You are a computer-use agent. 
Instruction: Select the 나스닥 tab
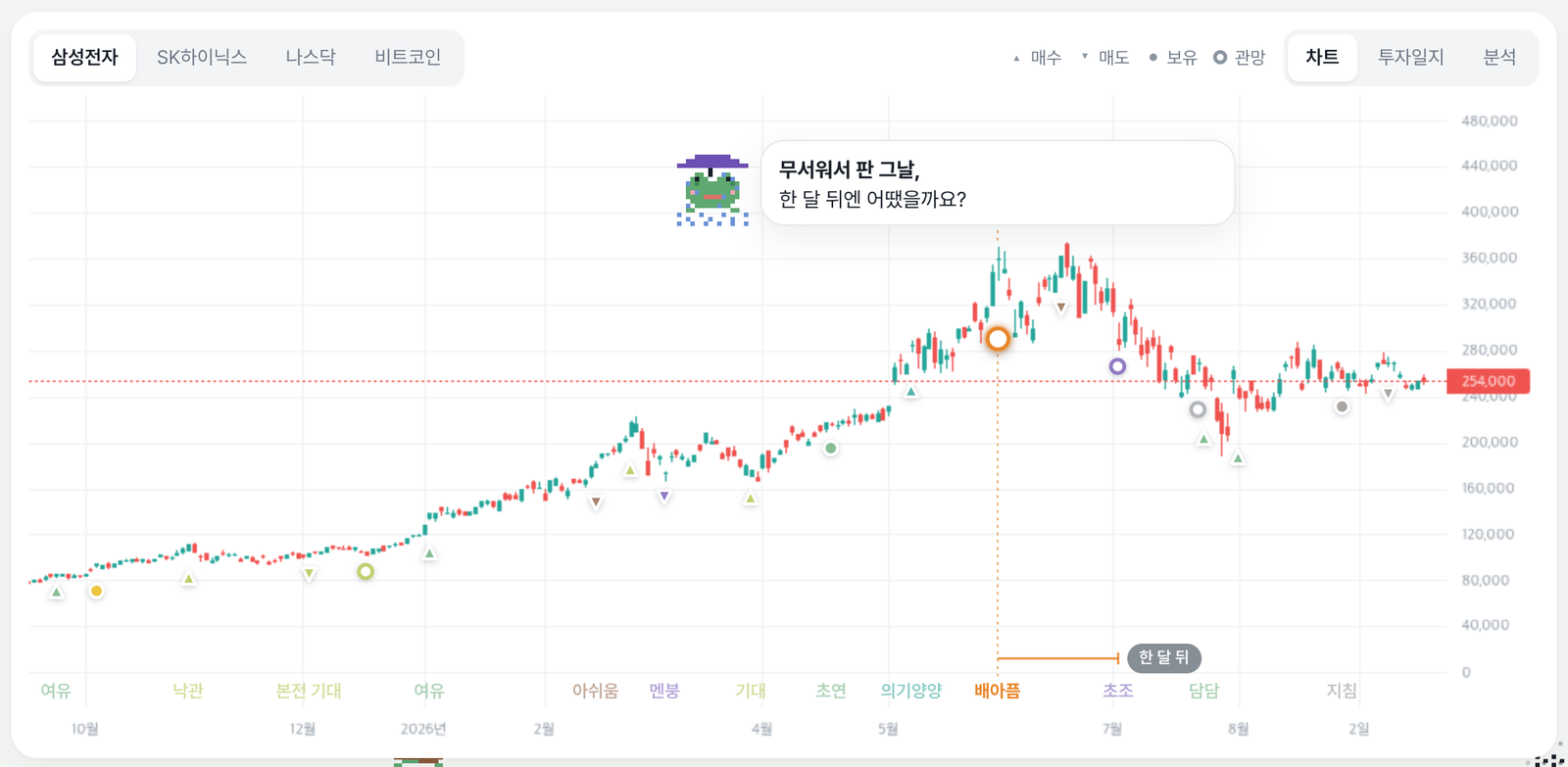click(311, 58)
